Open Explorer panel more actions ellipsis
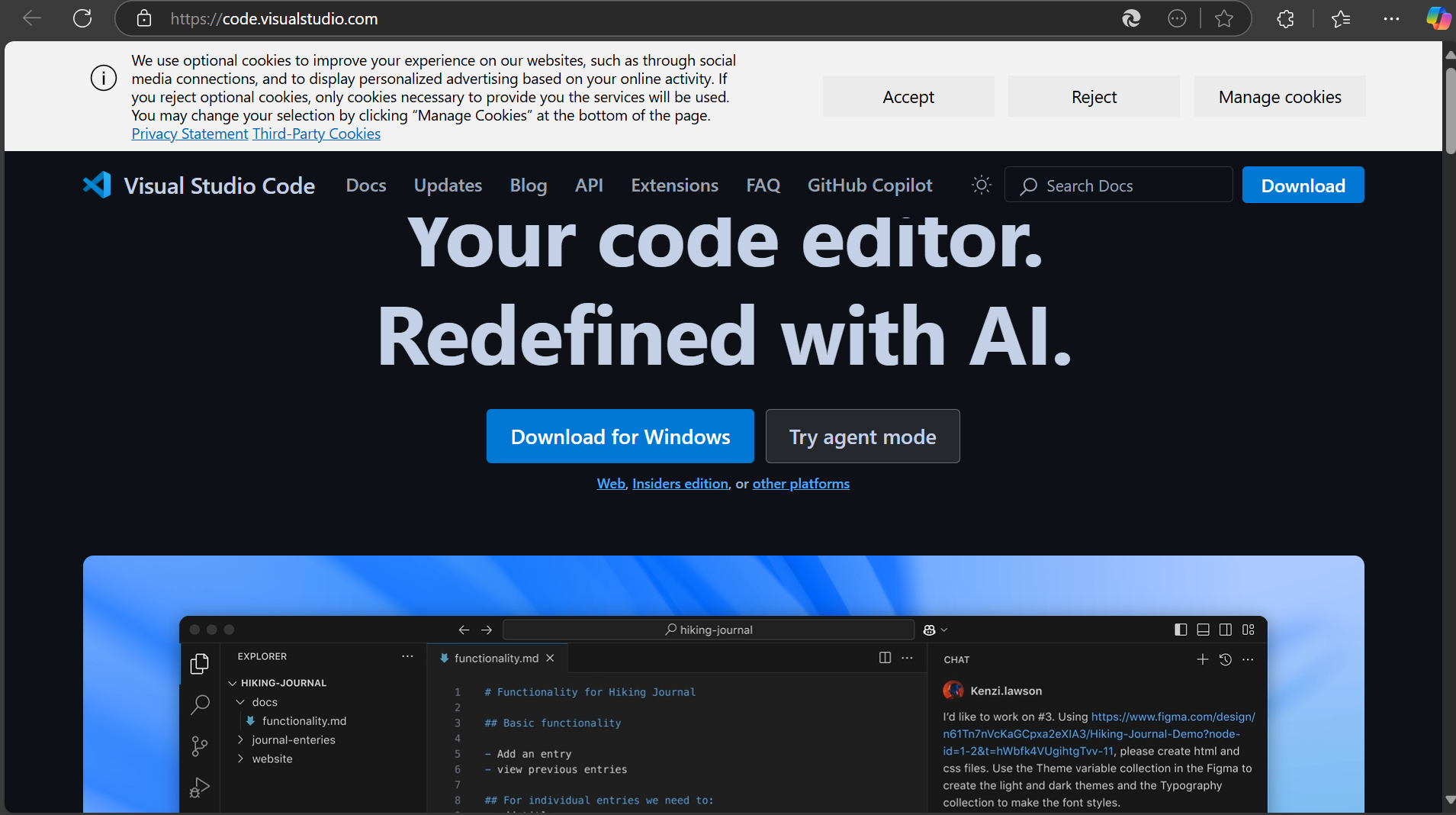 click(x=407, y=656)
